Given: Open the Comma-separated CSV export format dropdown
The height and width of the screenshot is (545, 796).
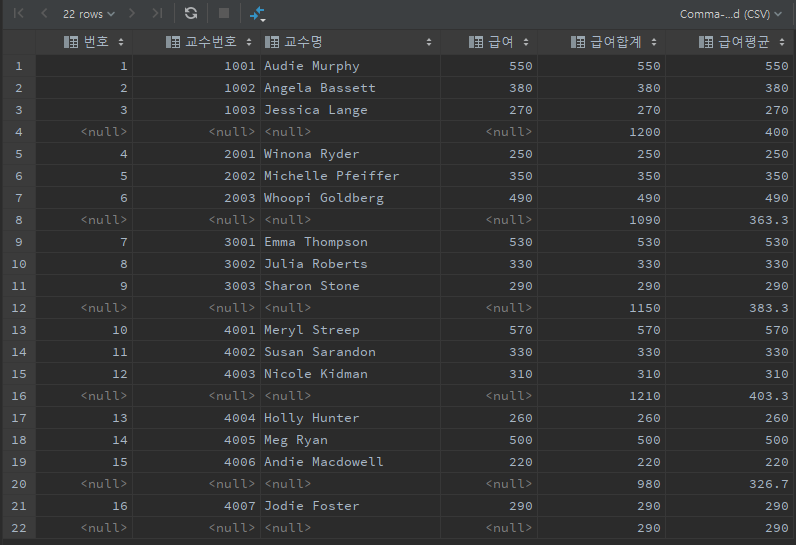Looking at the screenshot, I should point(731,14).
